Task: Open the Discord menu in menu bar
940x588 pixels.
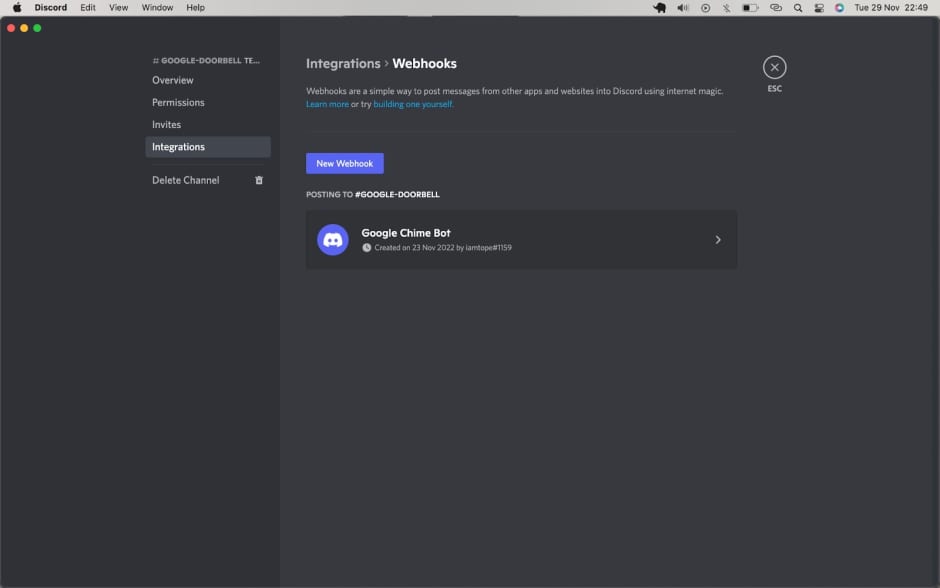Action: click(x=50, y=8)
